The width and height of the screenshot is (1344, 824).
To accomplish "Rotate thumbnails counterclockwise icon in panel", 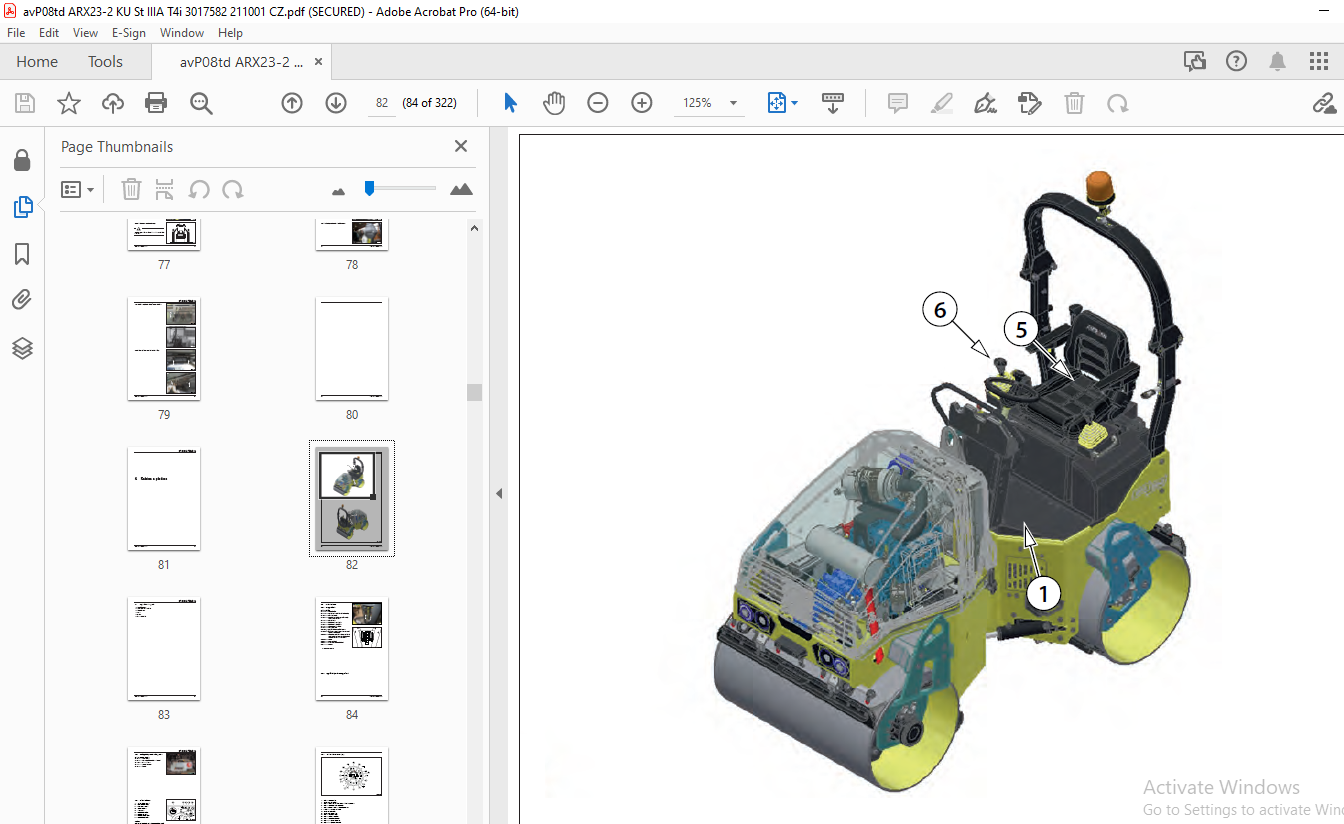I will coord(199,189).
